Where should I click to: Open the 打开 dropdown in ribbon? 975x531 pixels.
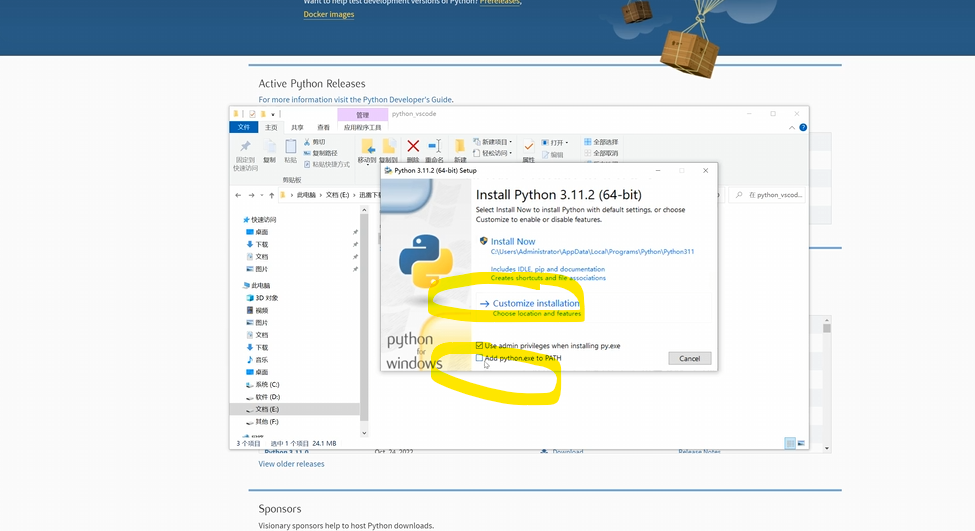(555, 142)
